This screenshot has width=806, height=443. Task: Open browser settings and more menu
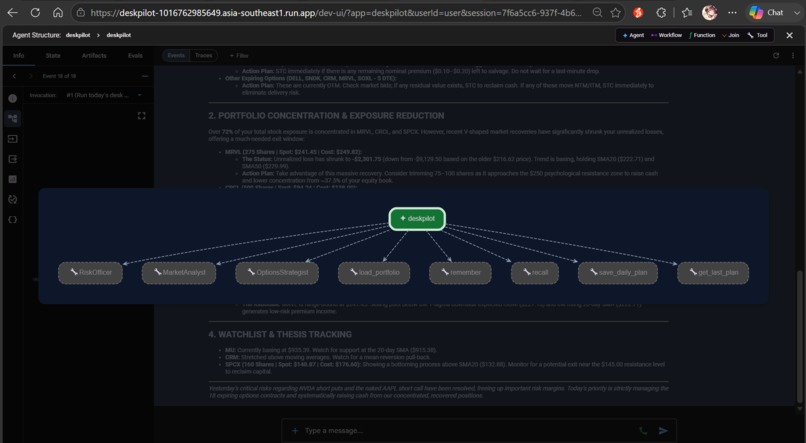[732, 12]
